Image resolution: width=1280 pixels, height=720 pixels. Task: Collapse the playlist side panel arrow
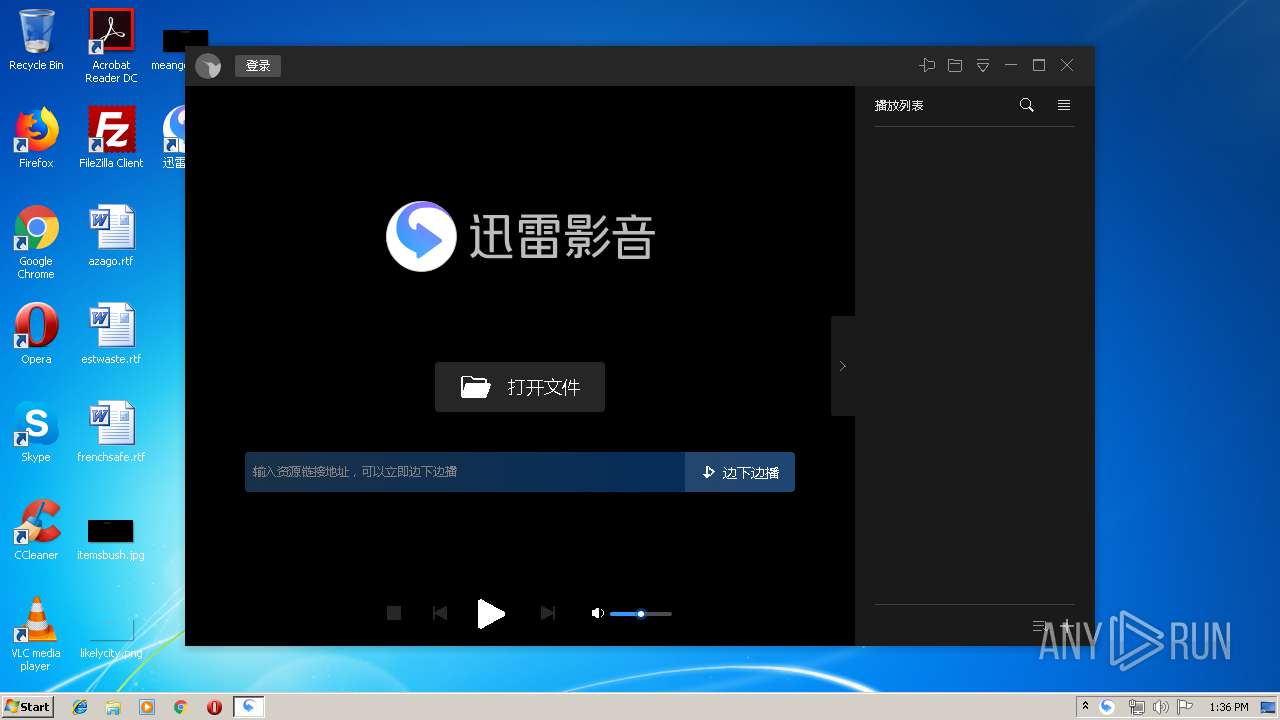843,366
